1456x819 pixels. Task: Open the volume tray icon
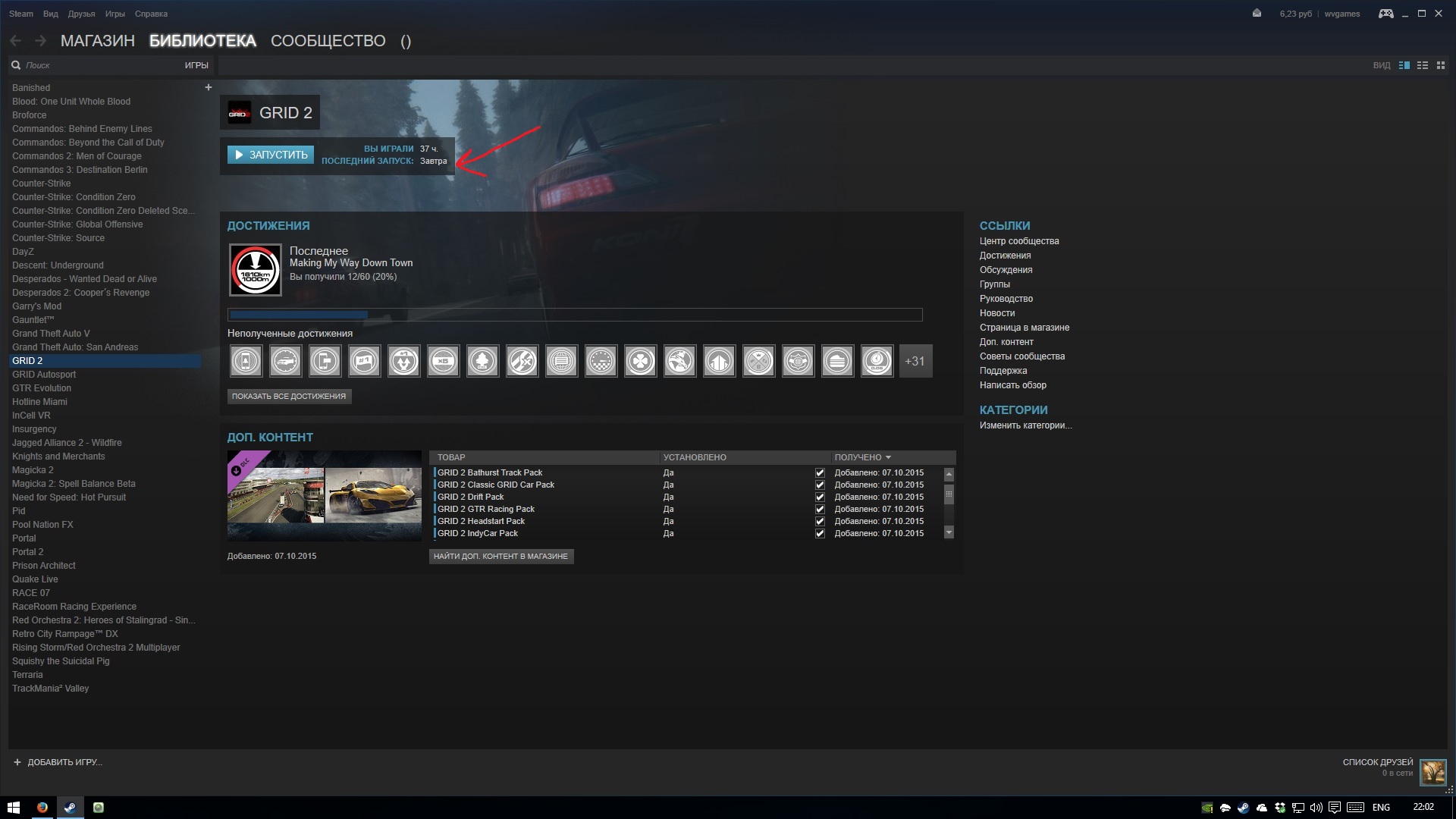coord(1316,808)
